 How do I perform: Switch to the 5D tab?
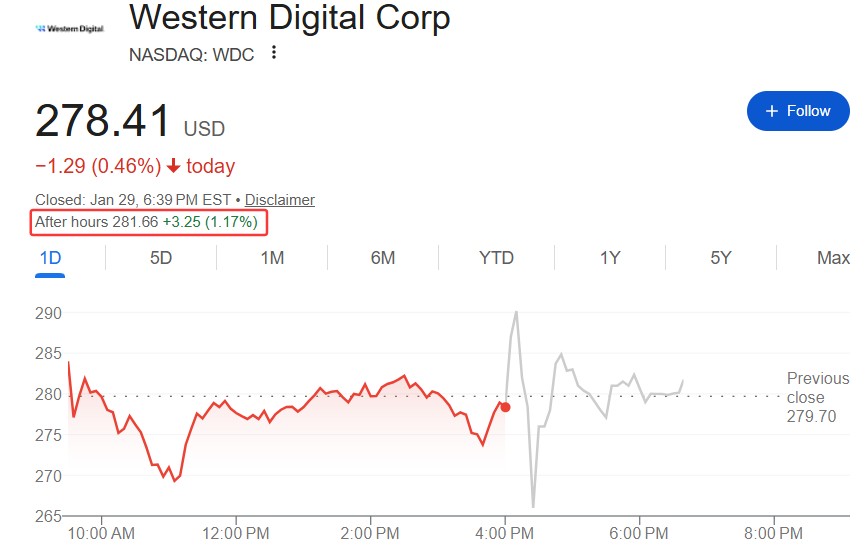pos(161,258)
